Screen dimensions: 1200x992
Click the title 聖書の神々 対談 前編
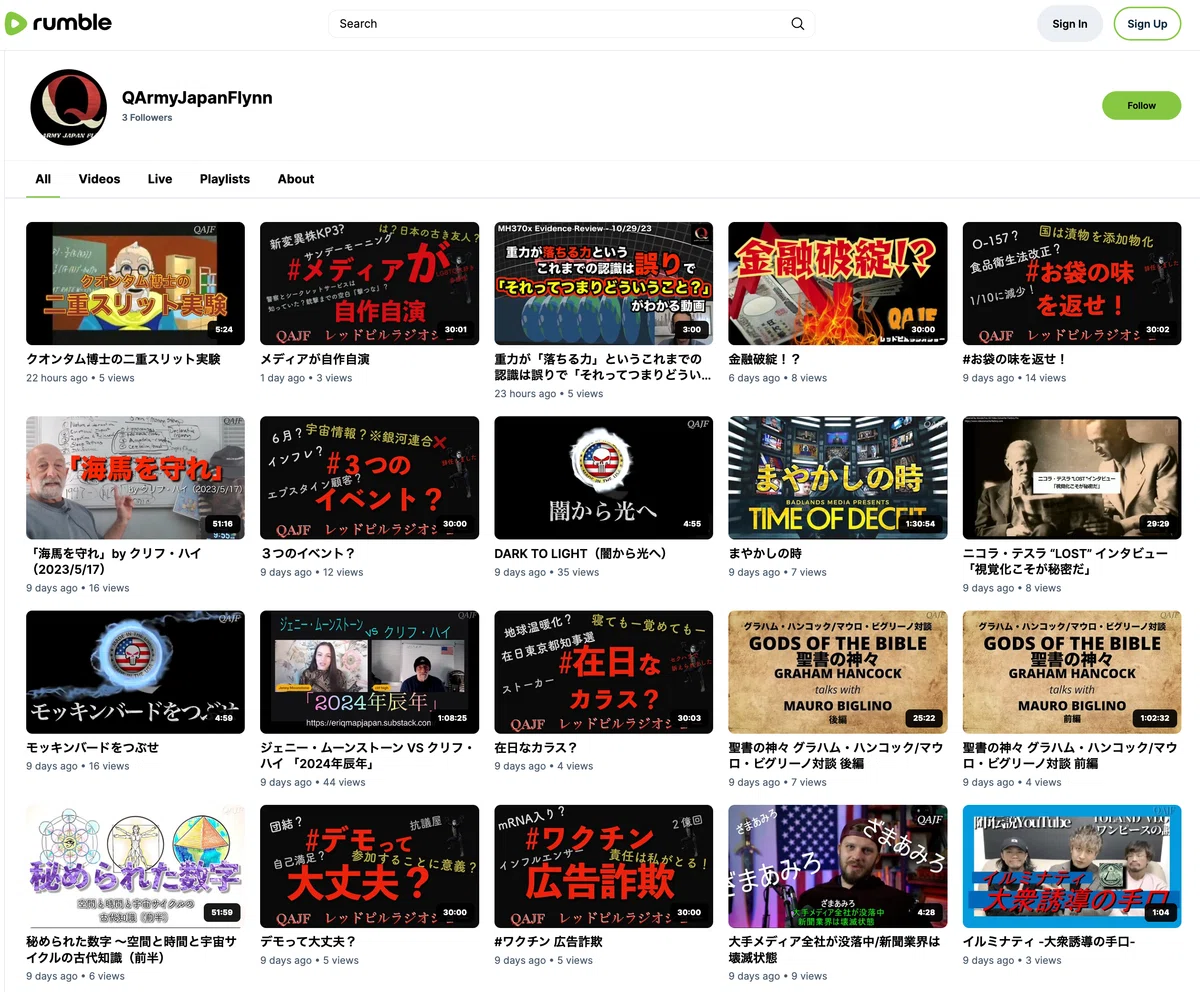[x=1070, y=755]
